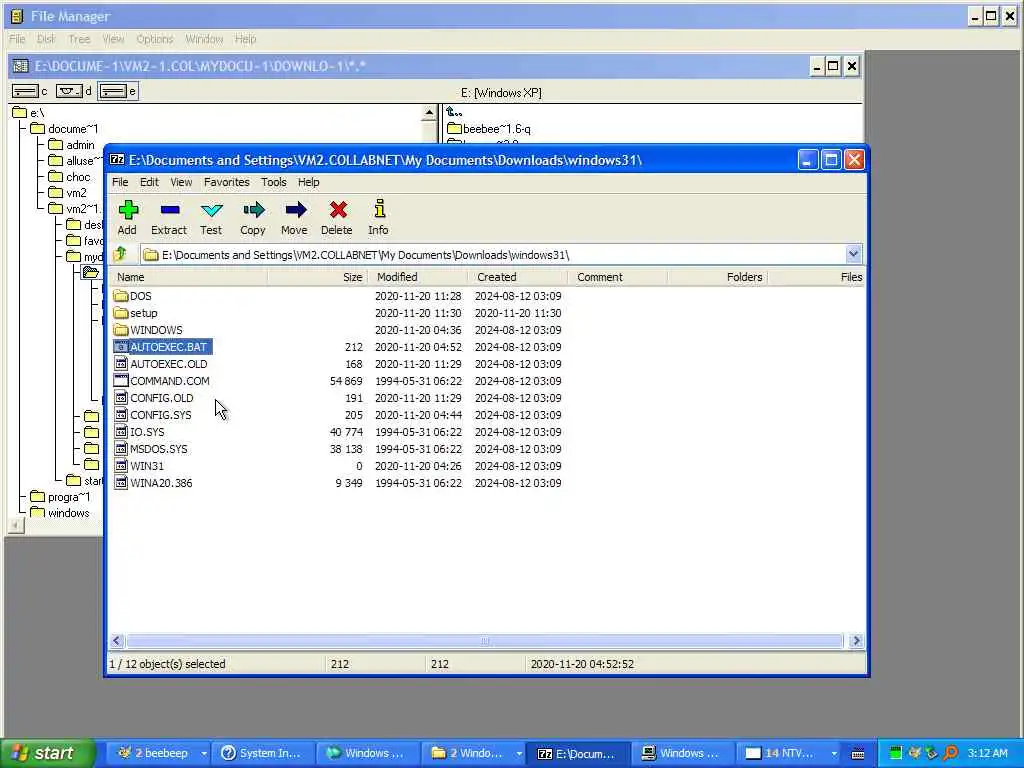
Task: Select the WINDOWS folder in the list
Action: [148, 330]
